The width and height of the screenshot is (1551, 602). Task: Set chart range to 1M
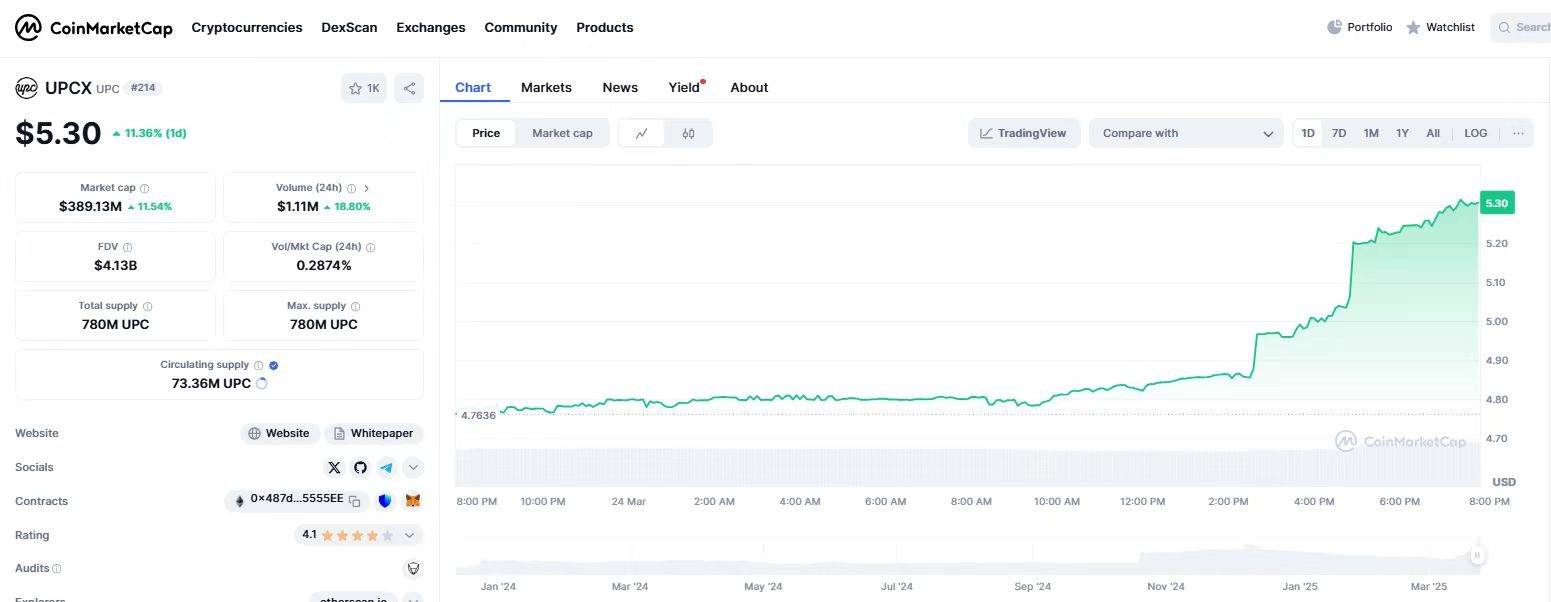coord(1371,133)
